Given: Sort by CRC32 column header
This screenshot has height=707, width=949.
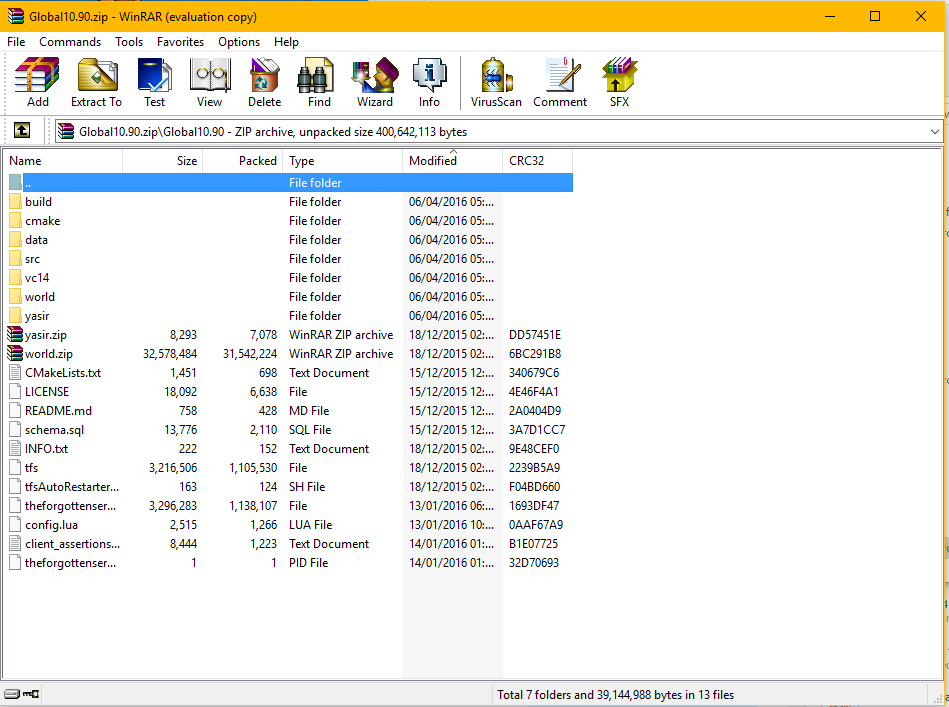Looking at the screenshot, I should pyautogui.click(x=537, y=160).
